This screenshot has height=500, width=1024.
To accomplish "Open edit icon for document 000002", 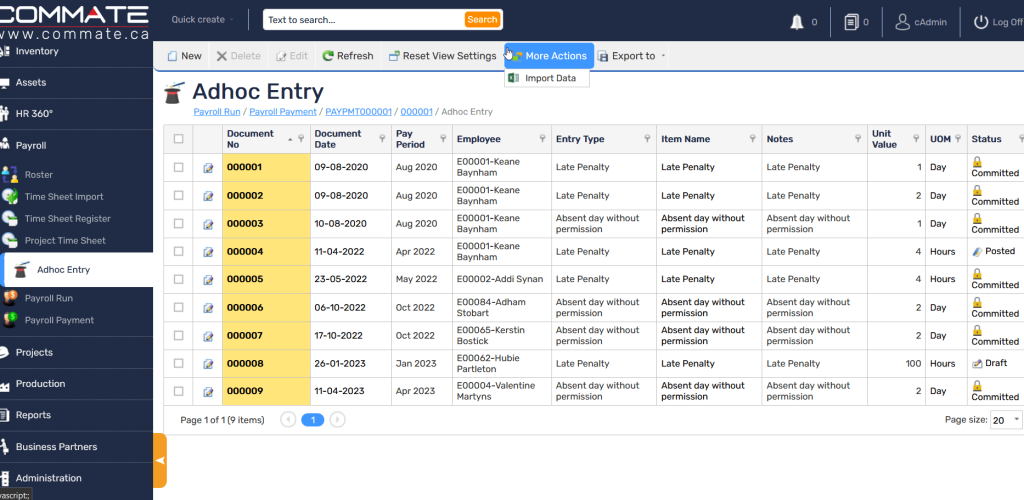I will click(x=208, y=196).
